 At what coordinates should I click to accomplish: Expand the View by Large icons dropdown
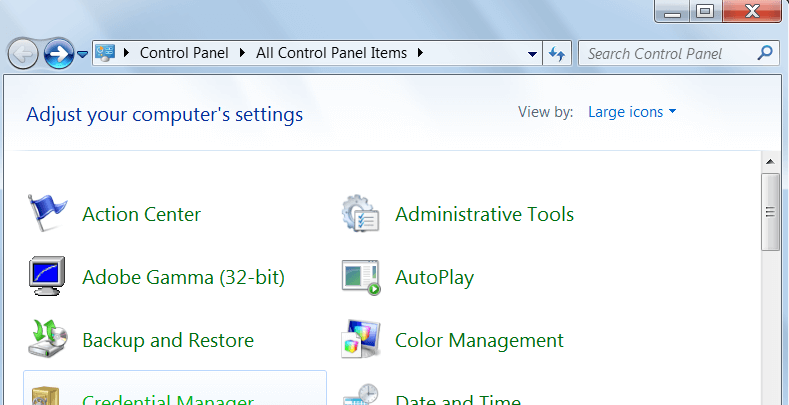pos(632,112)
